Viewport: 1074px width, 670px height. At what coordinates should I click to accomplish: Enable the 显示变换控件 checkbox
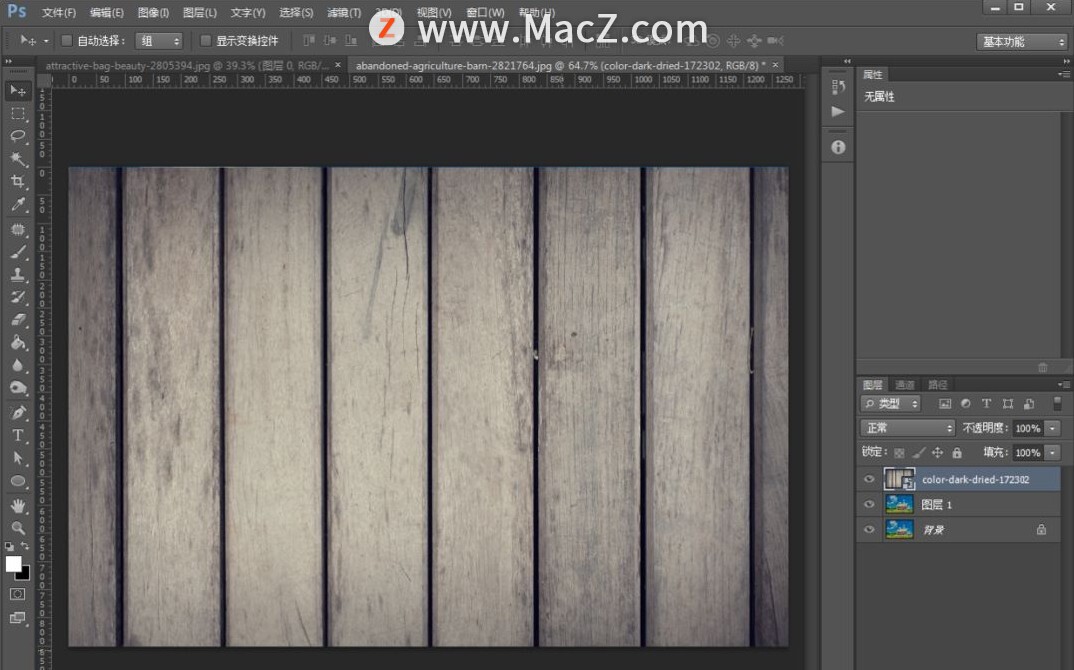coord(205,41)
